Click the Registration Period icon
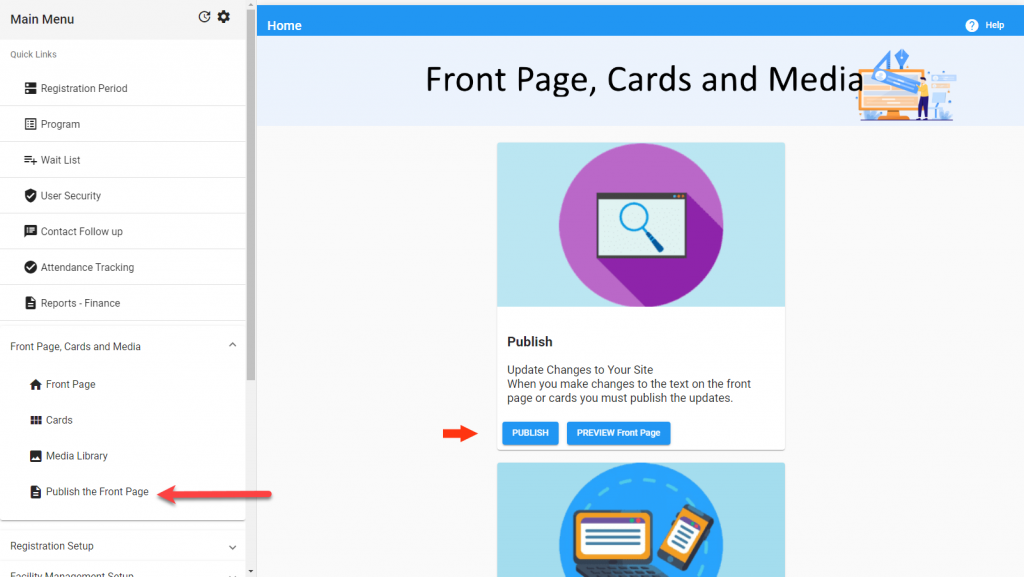 tap(30, 88)
